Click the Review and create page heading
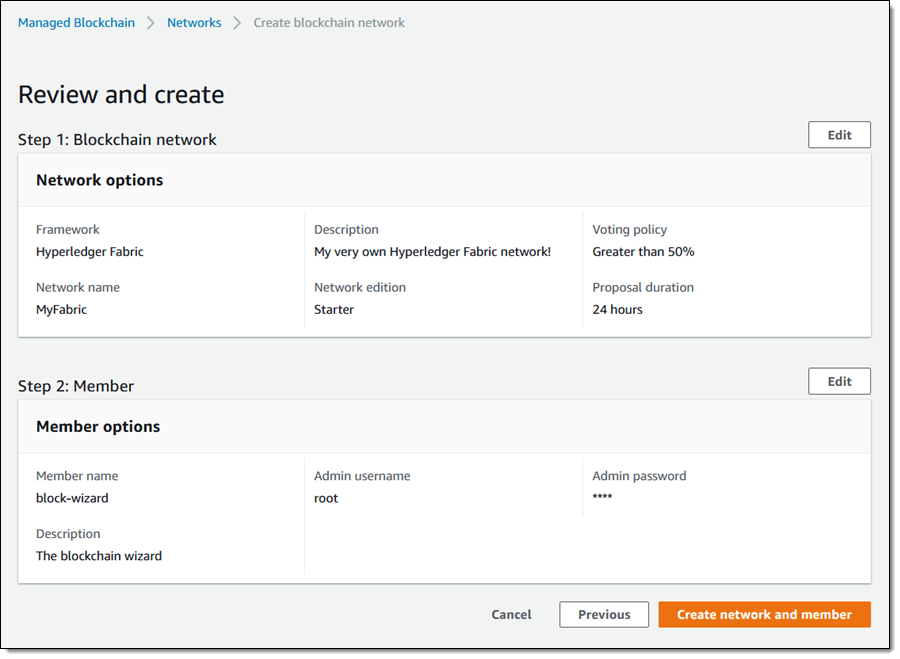The width and height of the screenshot is (900, 659). (x=121, y=95)
